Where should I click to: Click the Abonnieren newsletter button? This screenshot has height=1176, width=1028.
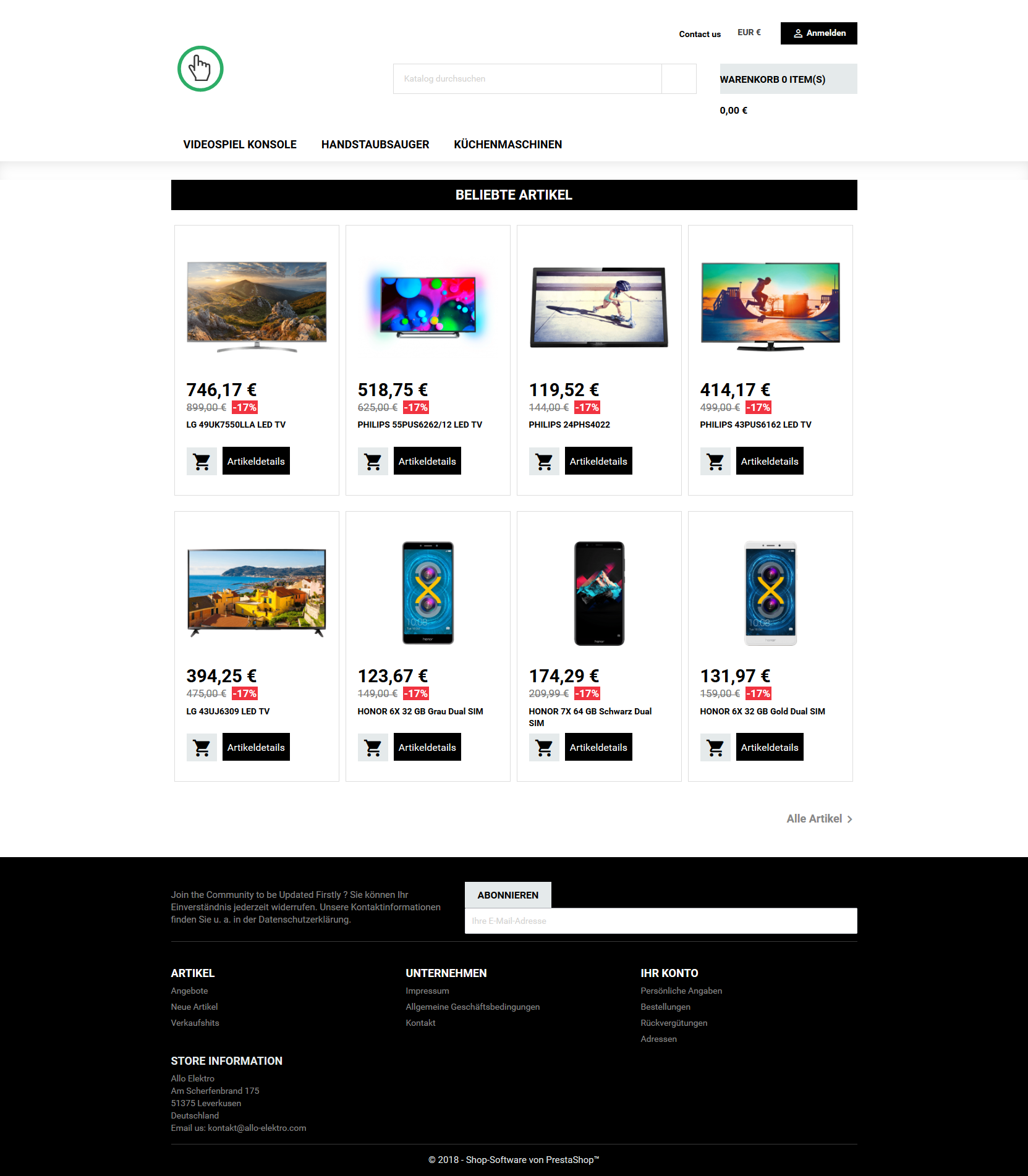(x=508, y=895)
